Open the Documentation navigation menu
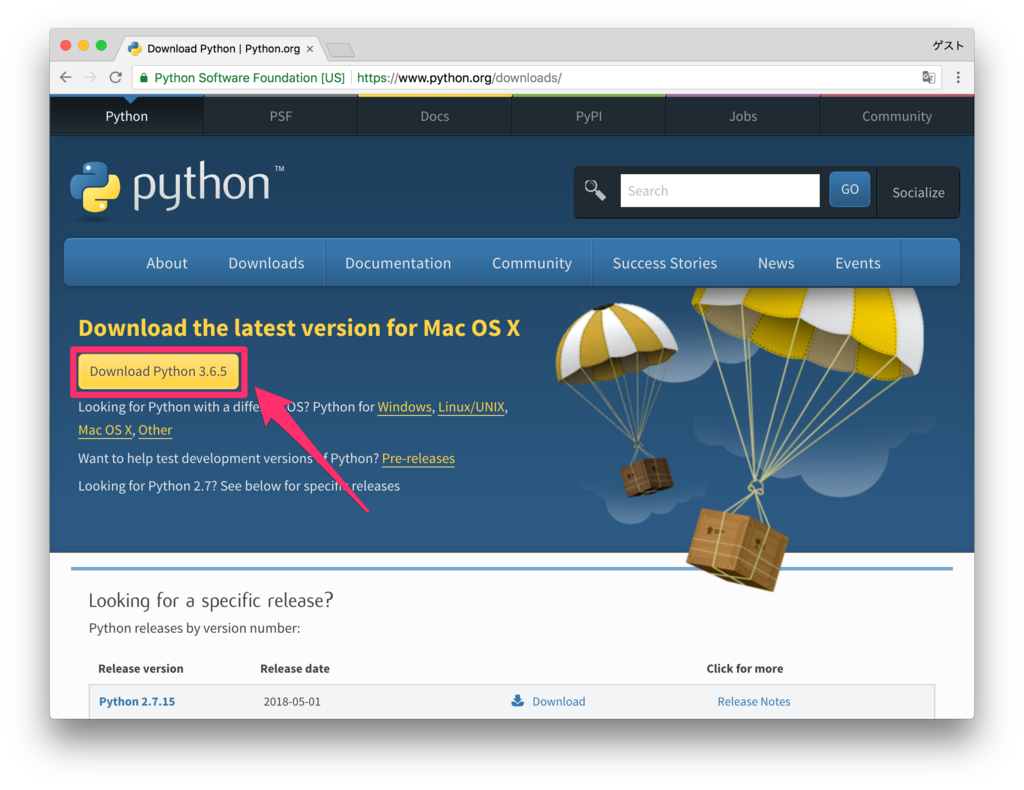The image size is (1024, 790). pos(398,263)
